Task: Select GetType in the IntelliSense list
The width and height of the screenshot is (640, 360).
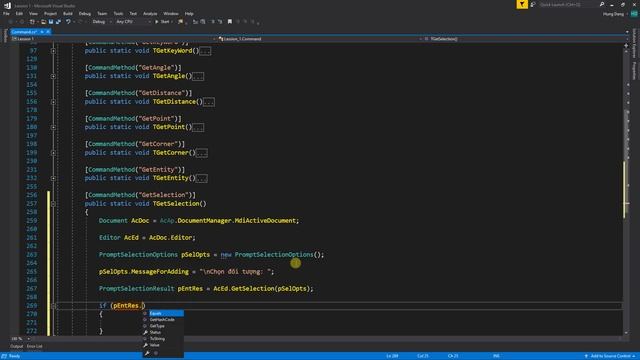Action: click(163, 326)
